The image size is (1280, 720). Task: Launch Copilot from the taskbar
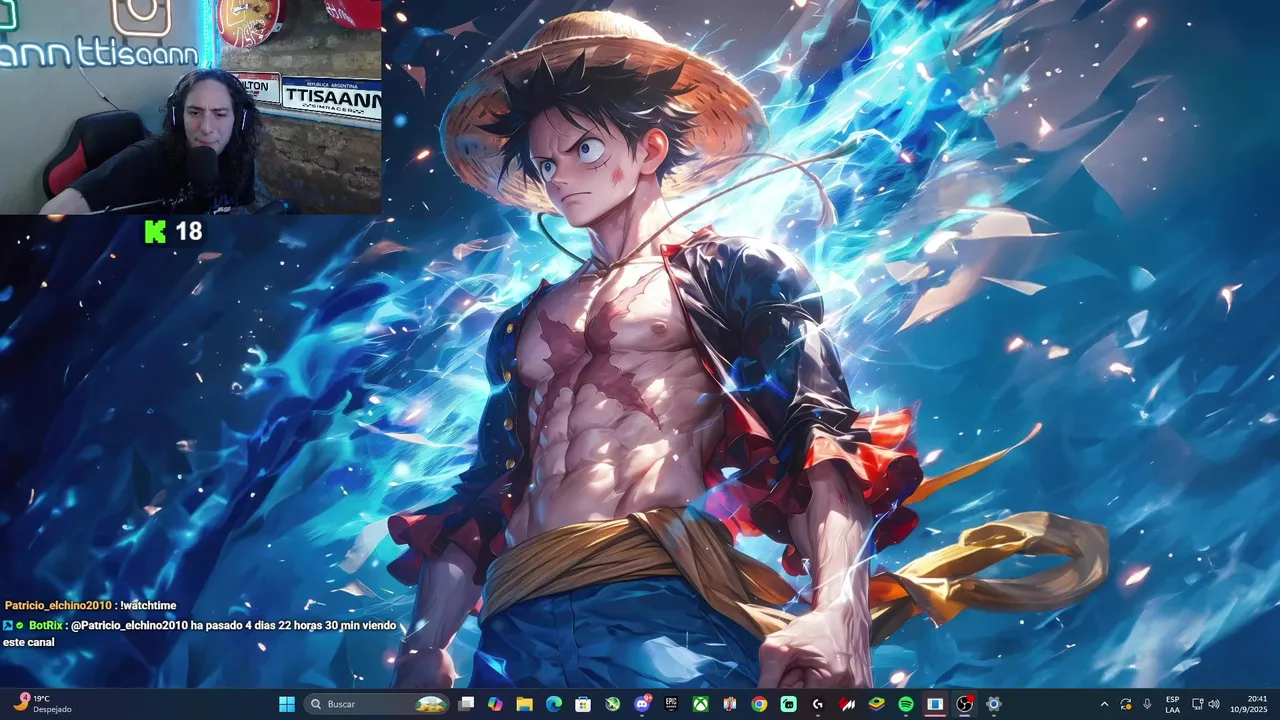click(x=495, y=704)
